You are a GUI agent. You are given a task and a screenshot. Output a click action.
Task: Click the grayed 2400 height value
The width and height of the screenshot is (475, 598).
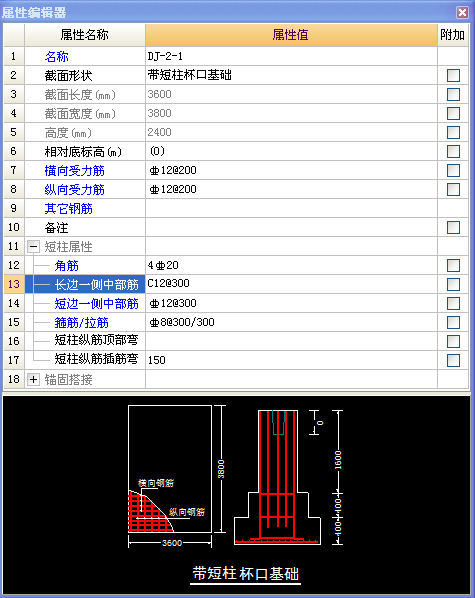coord(159,132)
